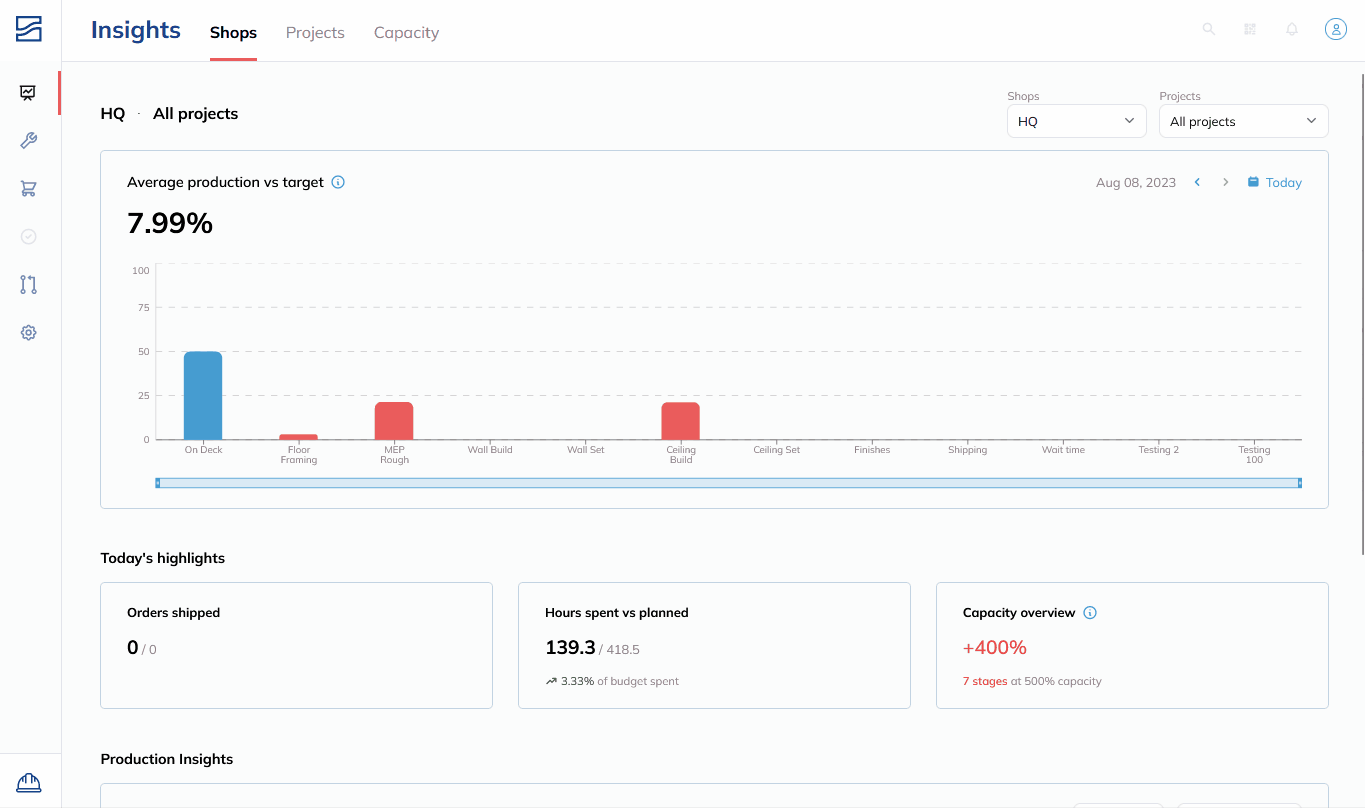Click the search magnifier icon
Screen dimensions: 1365x808
point(1209,29)
